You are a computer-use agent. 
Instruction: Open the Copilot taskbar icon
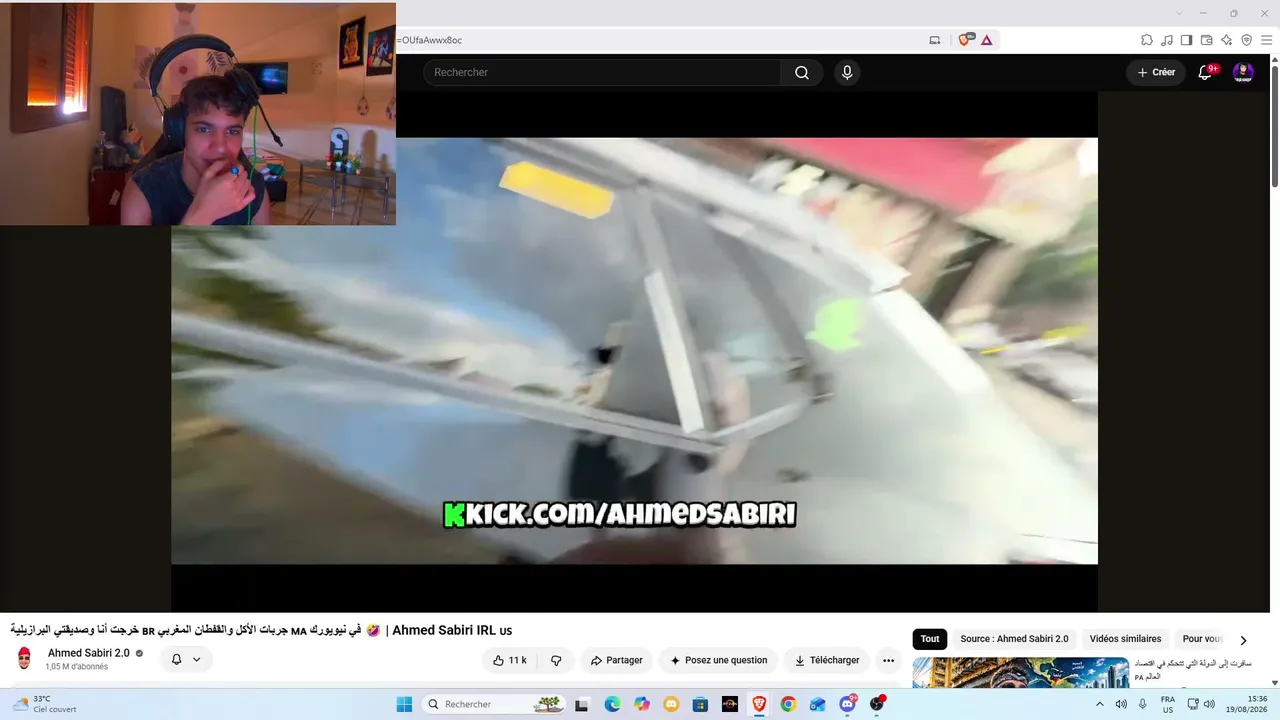point(642,704)
